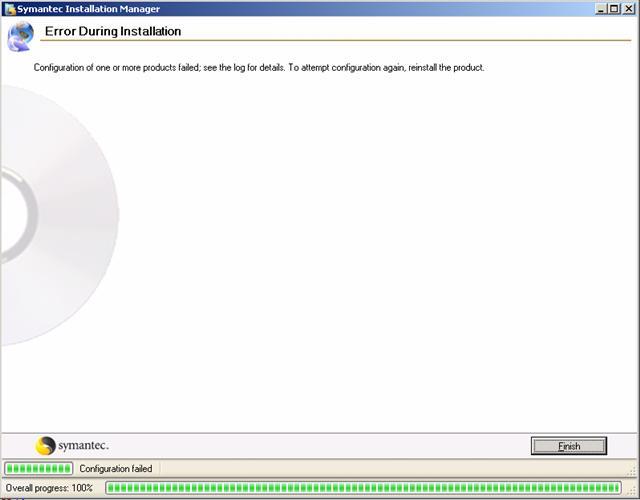Minimize the Symantec Installation Manager window

(x=600, y=9)
